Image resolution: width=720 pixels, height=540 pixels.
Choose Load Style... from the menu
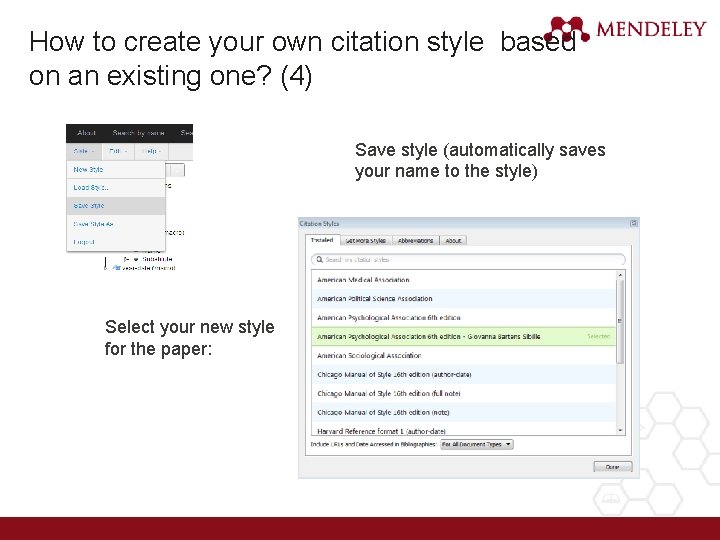pyautogui.click(x=116, y=187)
